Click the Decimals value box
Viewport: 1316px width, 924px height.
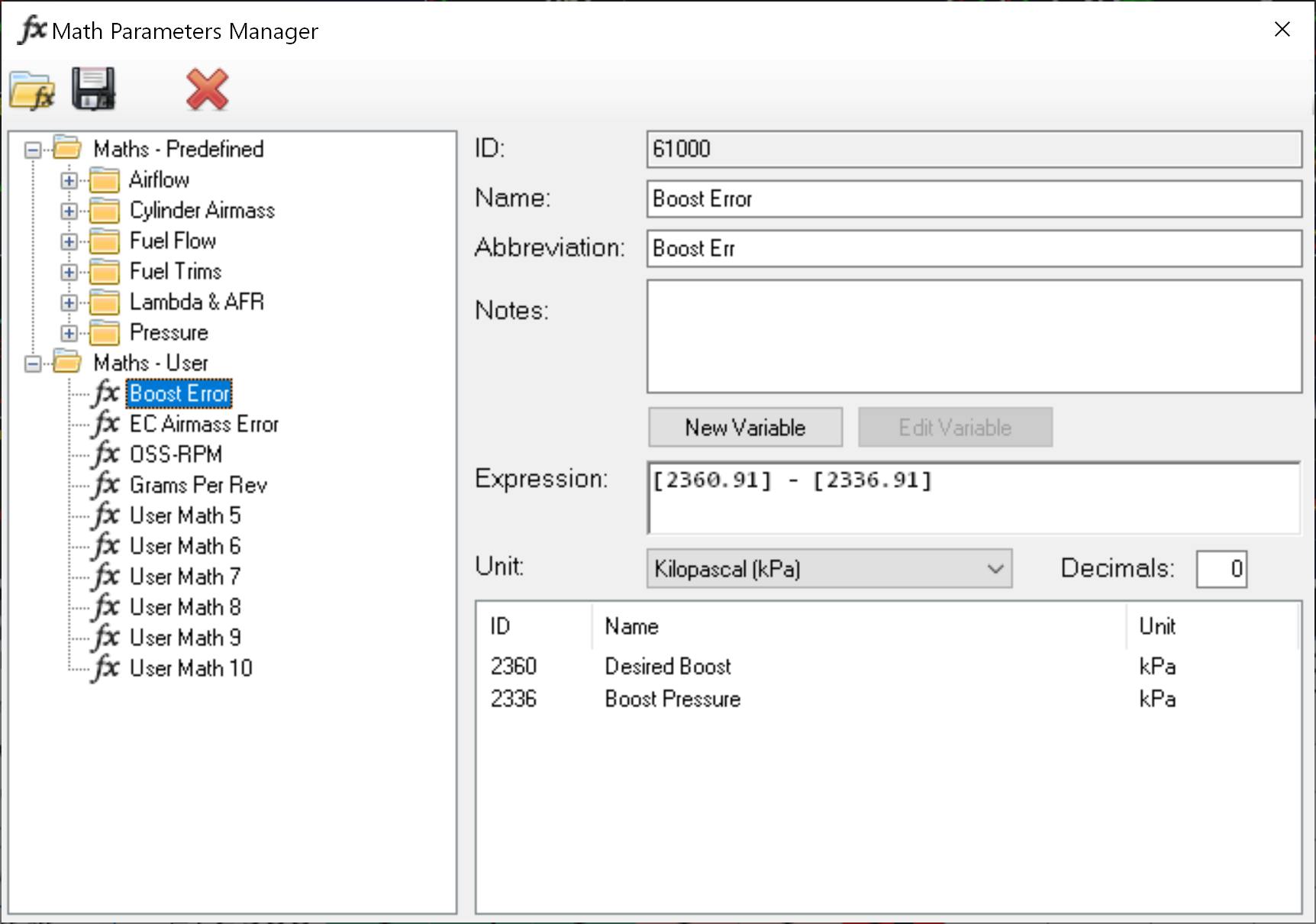point(1221,568)
